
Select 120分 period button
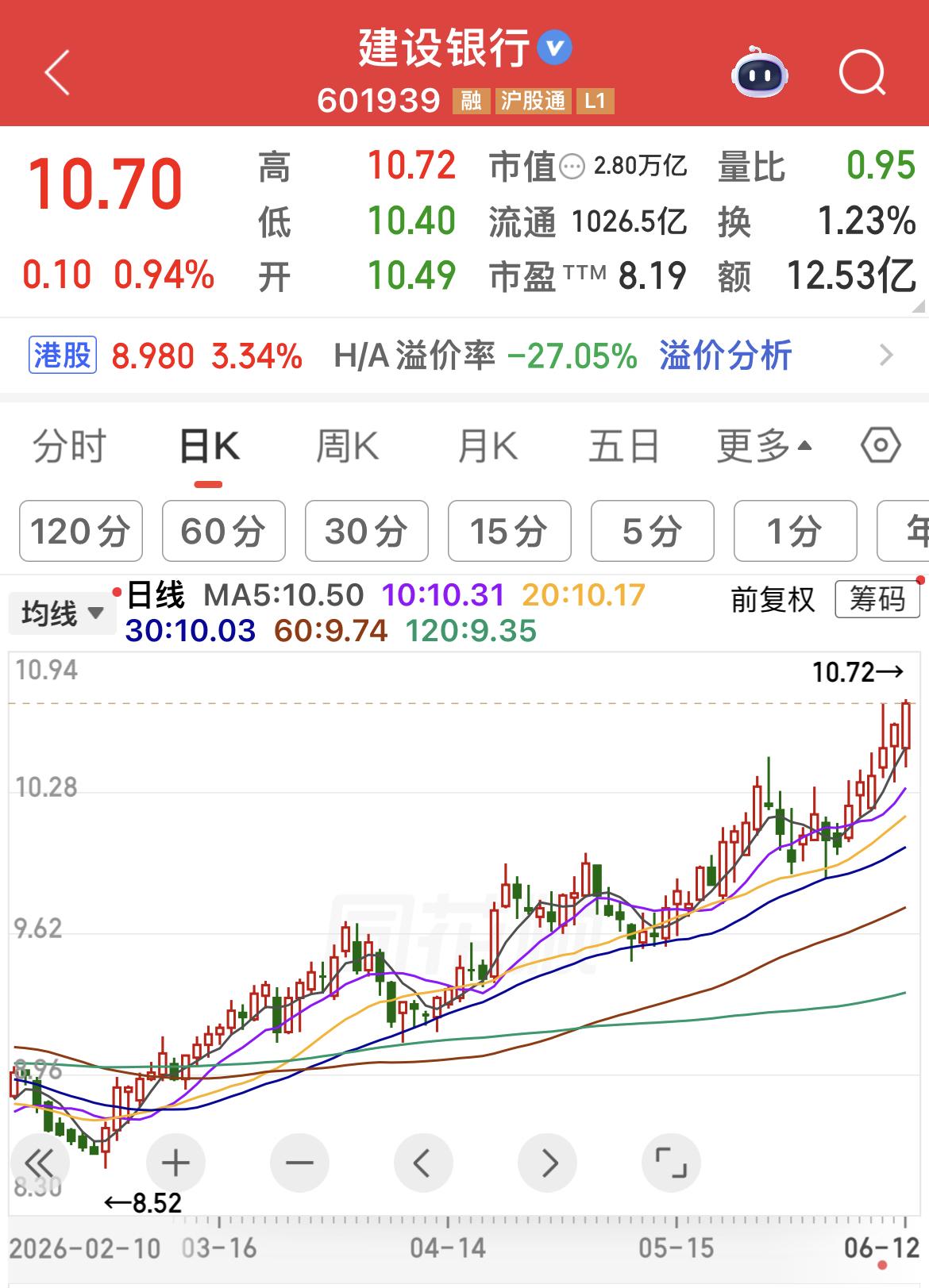click(81, 531)
